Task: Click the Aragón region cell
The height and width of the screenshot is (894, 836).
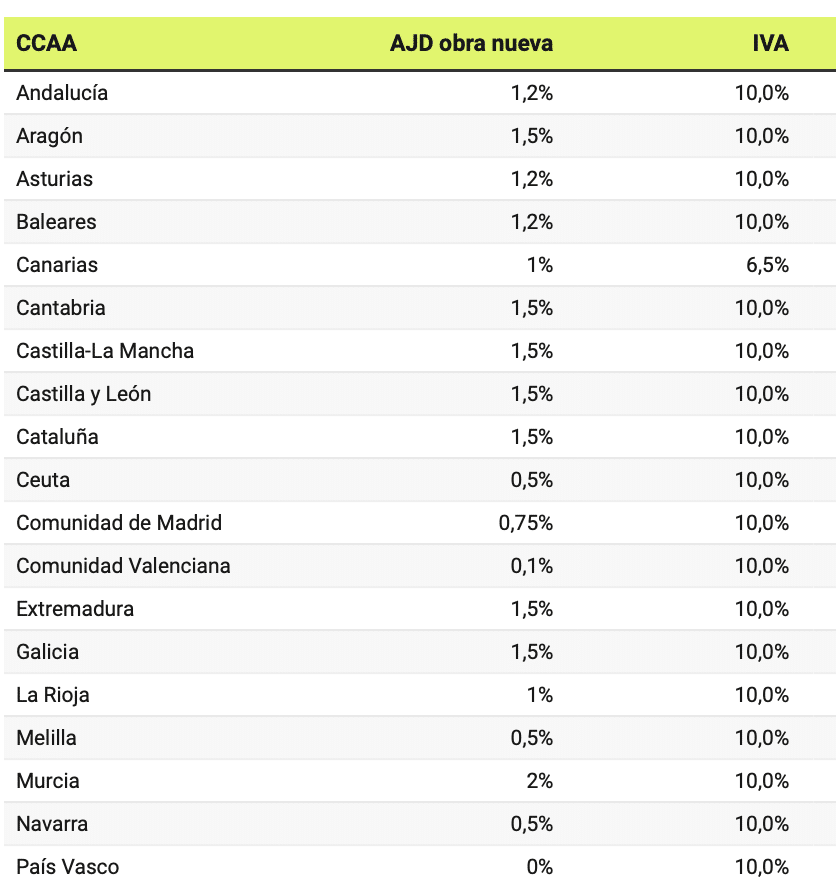Action: [x=50, y=136]
